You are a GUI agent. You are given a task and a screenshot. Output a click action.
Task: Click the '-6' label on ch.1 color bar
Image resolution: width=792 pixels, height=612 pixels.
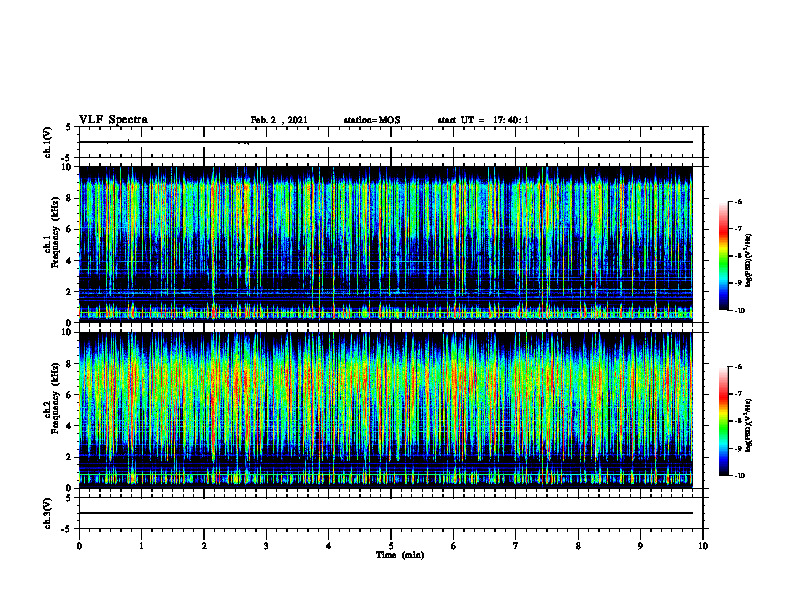tap(738, 202)
